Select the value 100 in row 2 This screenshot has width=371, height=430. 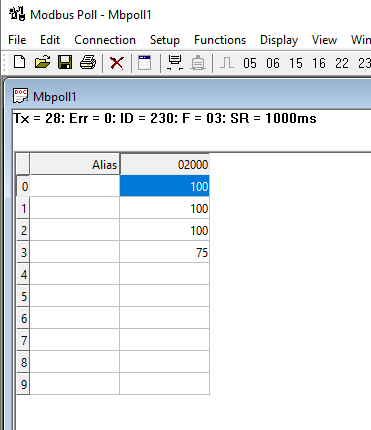pos(165,230)
